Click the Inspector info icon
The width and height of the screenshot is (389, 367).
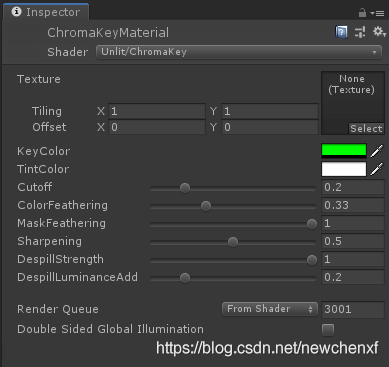pos(16,12)
